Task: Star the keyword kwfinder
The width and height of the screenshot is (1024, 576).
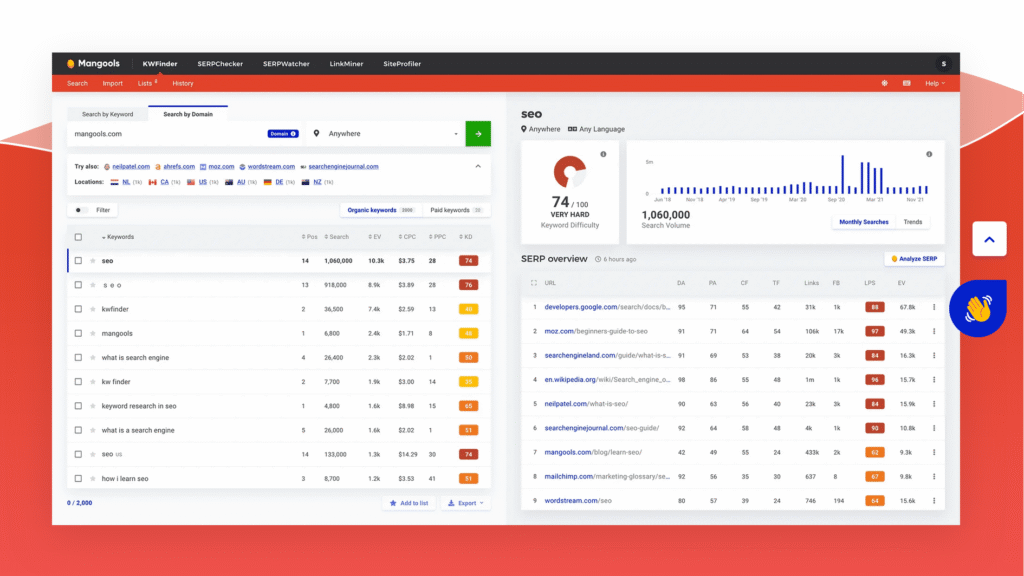Action: click(x=93, y=309)
